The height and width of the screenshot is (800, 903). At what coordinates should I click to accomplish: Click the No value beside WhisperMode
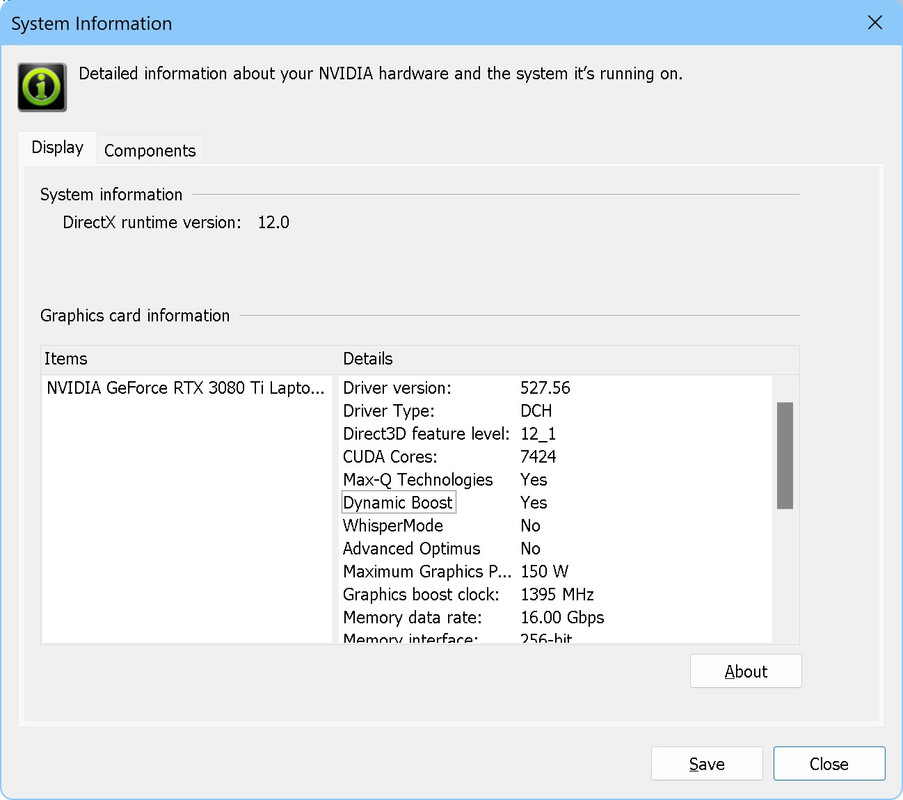click(530, 525)
